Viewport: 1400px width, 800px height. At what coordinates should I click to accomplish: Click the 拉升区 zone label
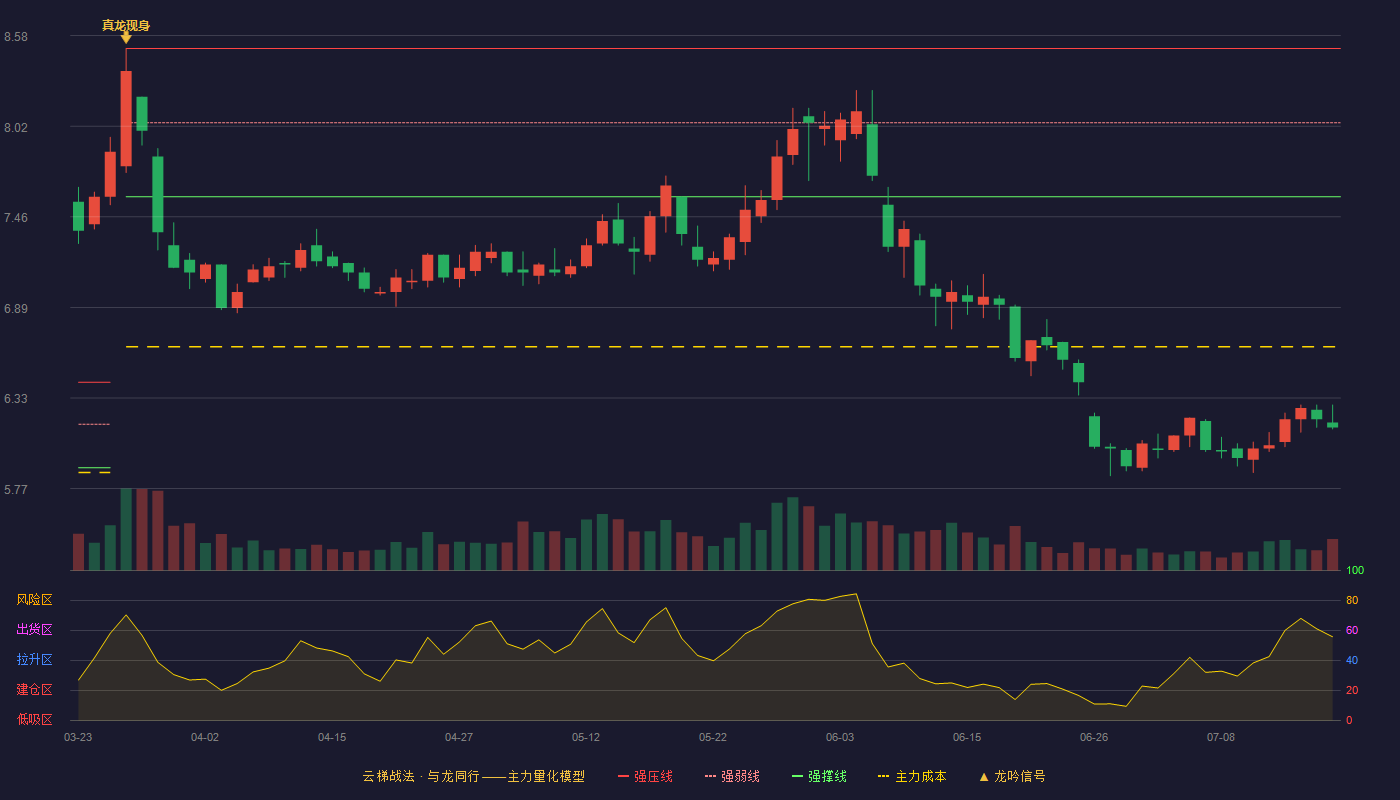point(34,660)
